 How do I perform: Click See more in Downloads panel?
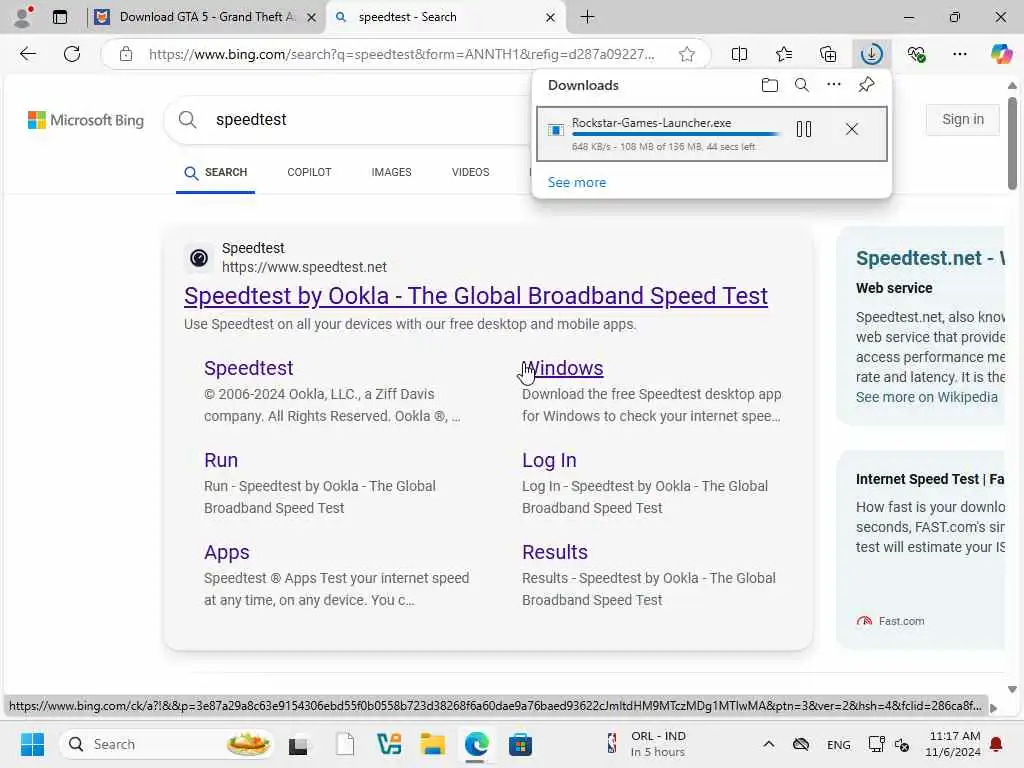pyautogui.click(x=577, y=183)
